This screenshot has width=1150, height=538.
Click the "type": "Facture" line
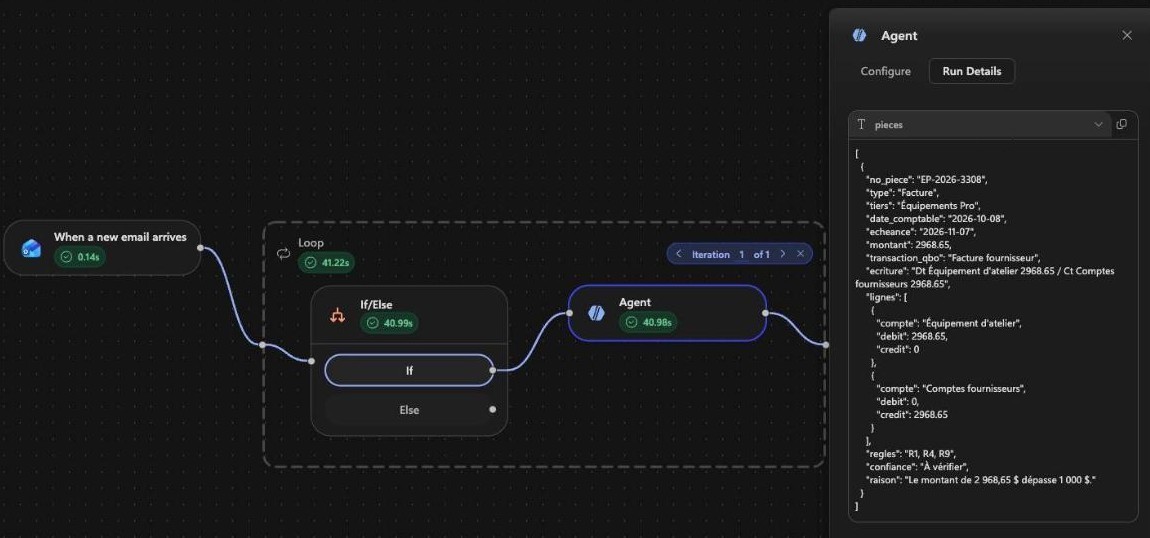pyautogui.click(x=902, y=192)
